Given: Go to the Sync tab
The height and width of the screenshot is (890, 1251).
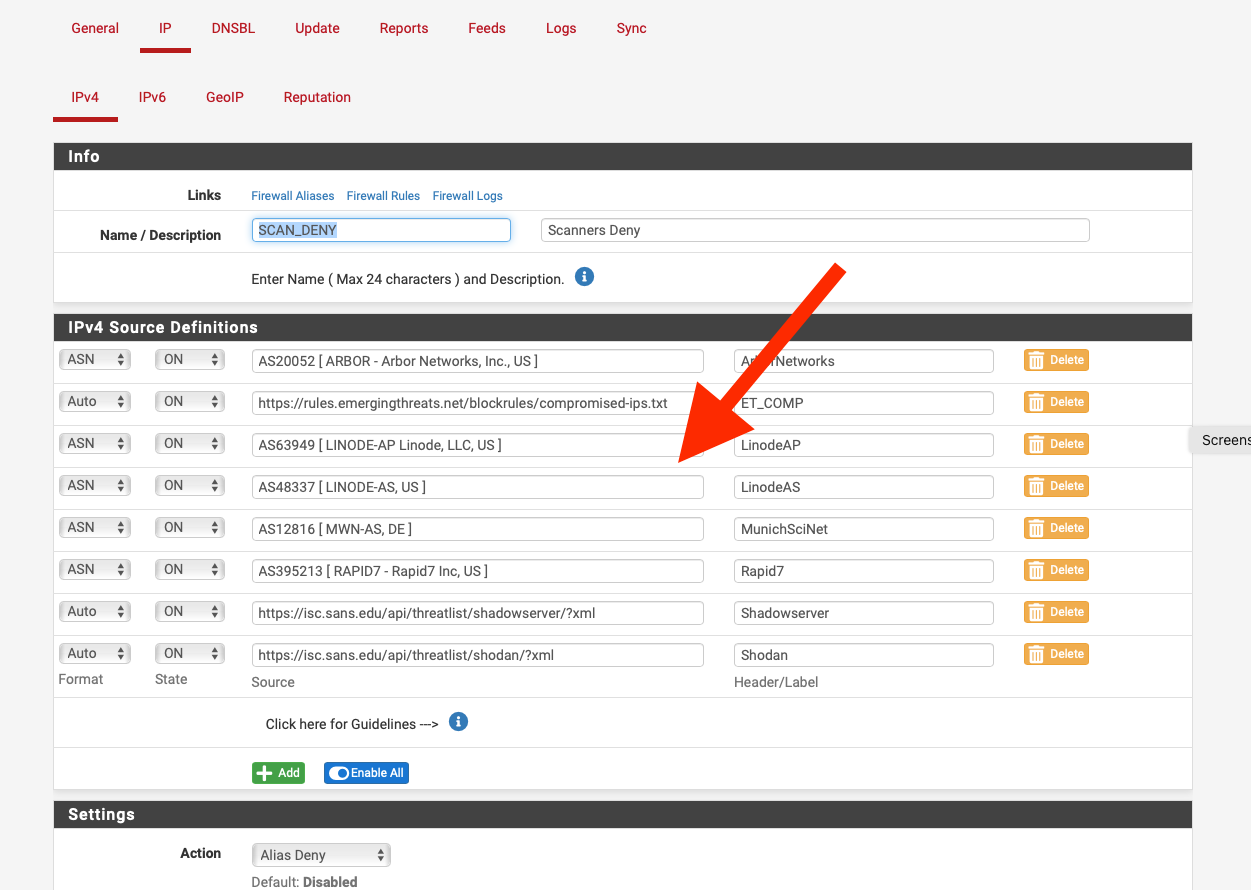Looking at the screenshot, I should [x=631, y=28].
